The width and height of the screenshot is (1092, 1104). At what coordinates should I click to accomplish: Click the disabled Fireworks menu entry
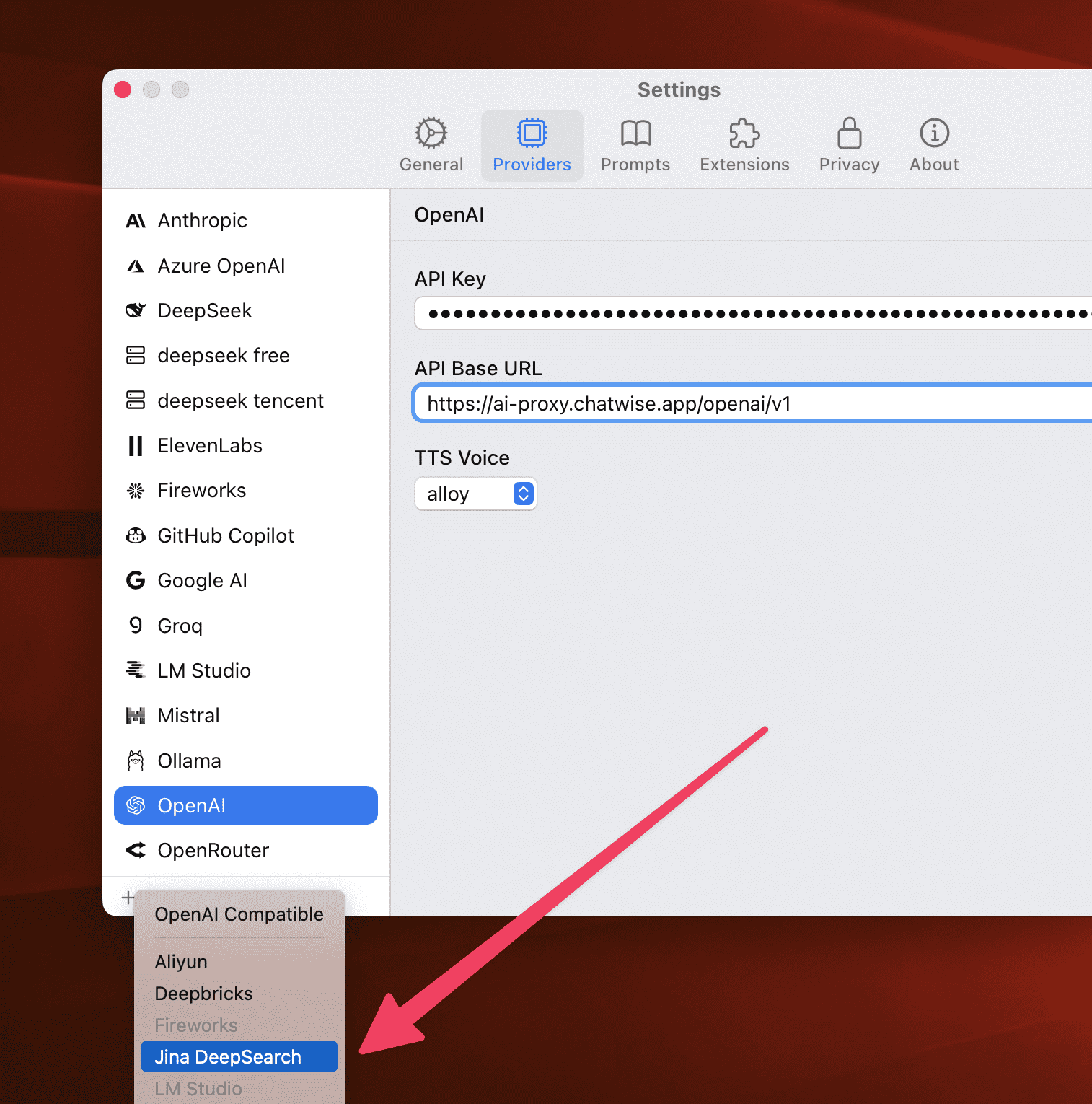click(239, 1025)
